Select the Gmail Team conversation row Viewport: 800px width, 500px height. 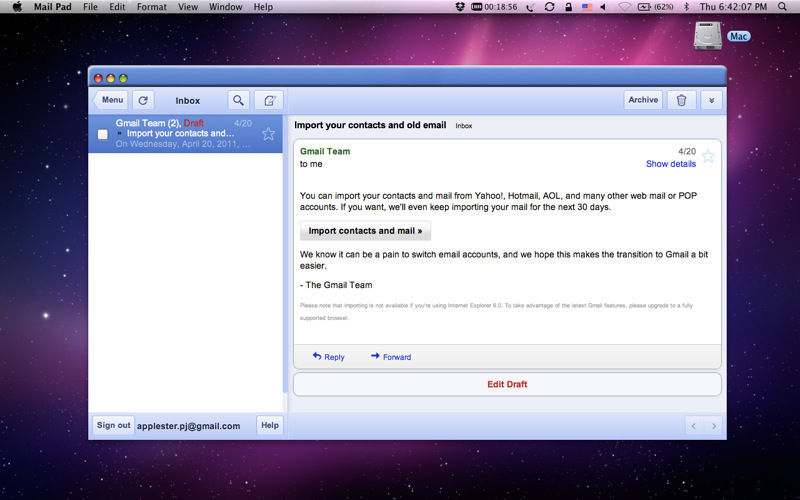pos(185,134)
